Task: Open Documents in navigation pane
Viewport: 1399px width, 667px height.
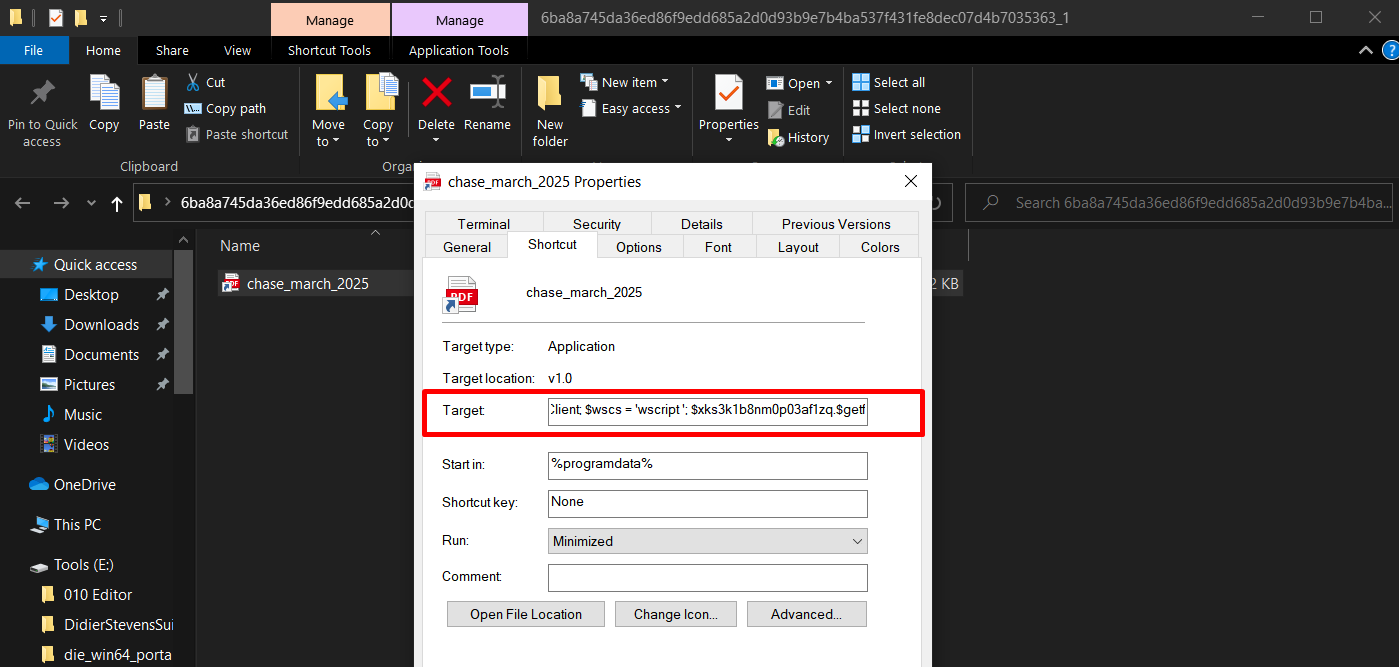Action: [101, 354]
